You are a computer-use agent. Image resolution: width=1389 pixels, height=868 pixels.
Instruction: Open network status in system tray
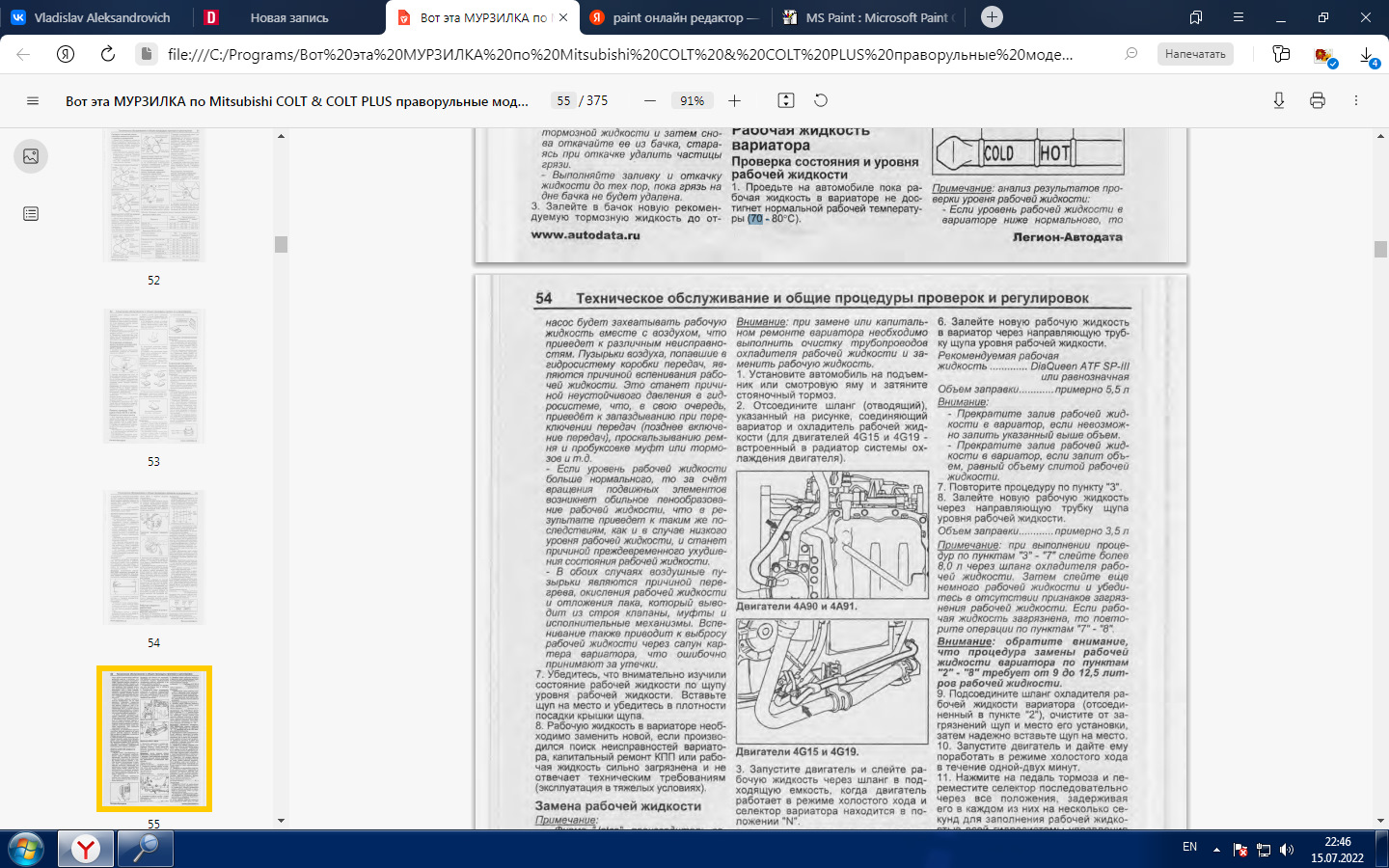(x=1263, y=850)
